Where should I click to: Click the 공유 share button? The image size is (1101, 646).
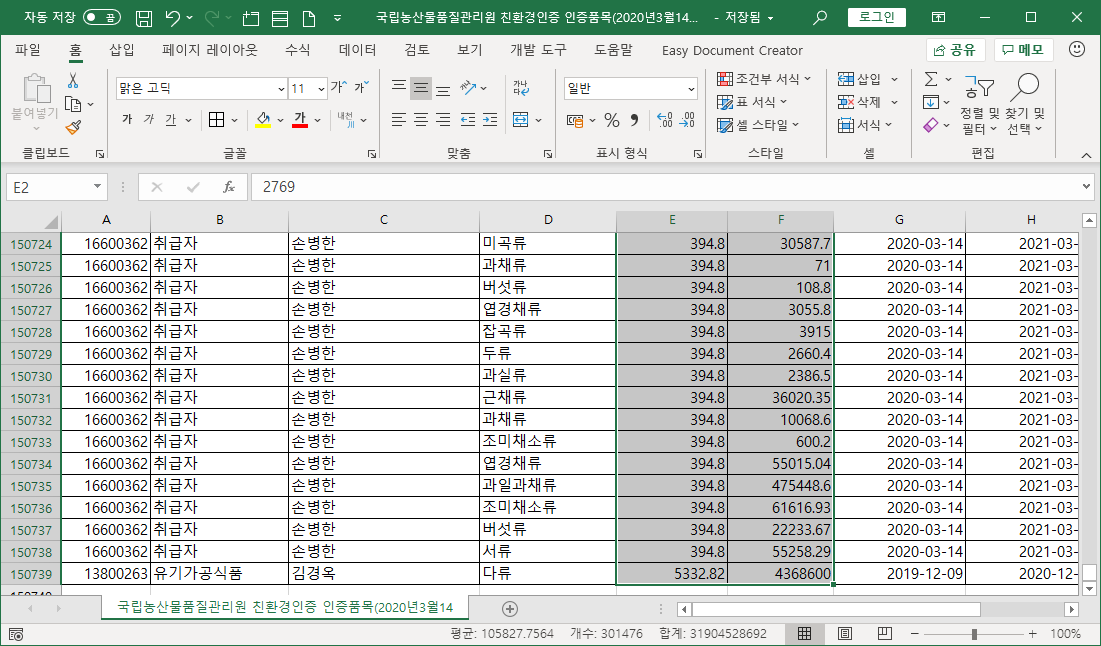(956, 50)
